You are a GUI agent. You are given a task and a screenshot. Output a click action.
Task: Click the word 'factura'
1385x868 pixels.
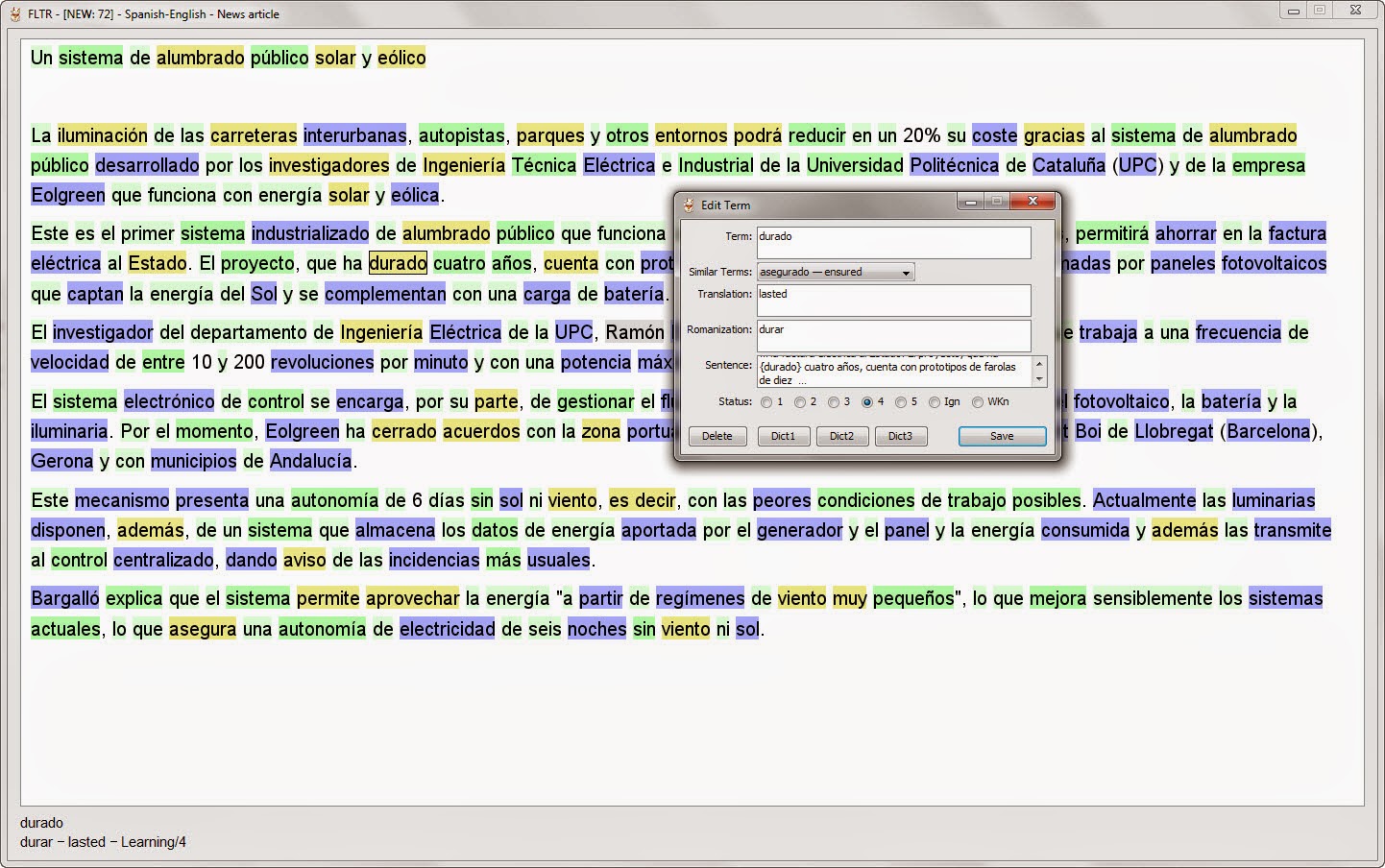pos(1298,233)
